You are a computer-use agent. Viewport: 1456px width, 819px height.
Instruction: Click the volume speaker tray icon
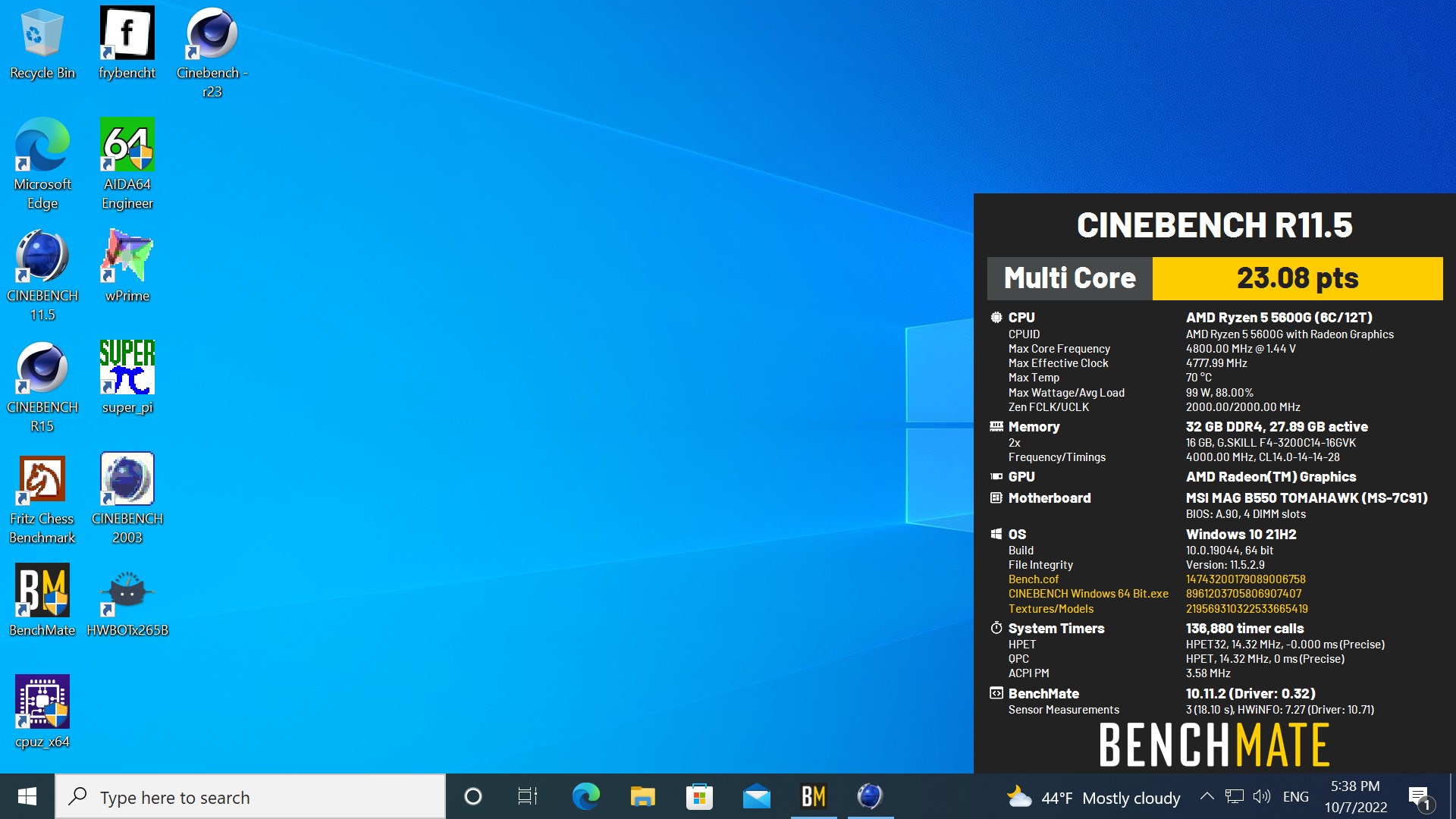click(1262, 796)
